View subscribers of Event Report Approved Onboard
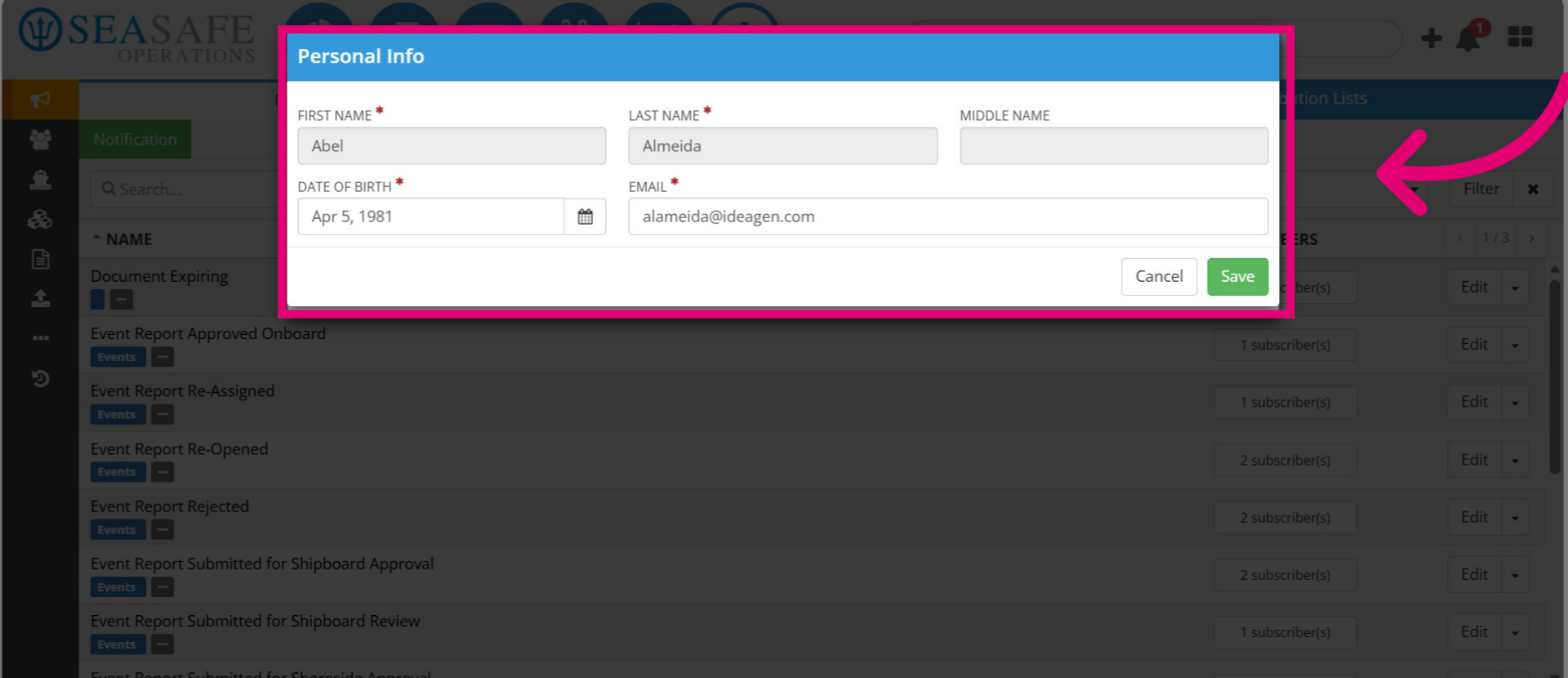The image size is (1568, 678). point(1285,345)
